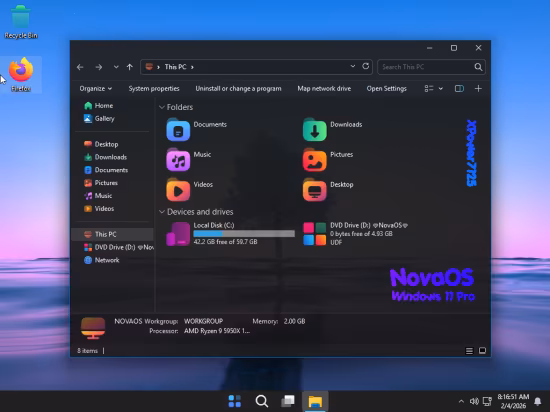Choose Map network drive

pos(324,89)
